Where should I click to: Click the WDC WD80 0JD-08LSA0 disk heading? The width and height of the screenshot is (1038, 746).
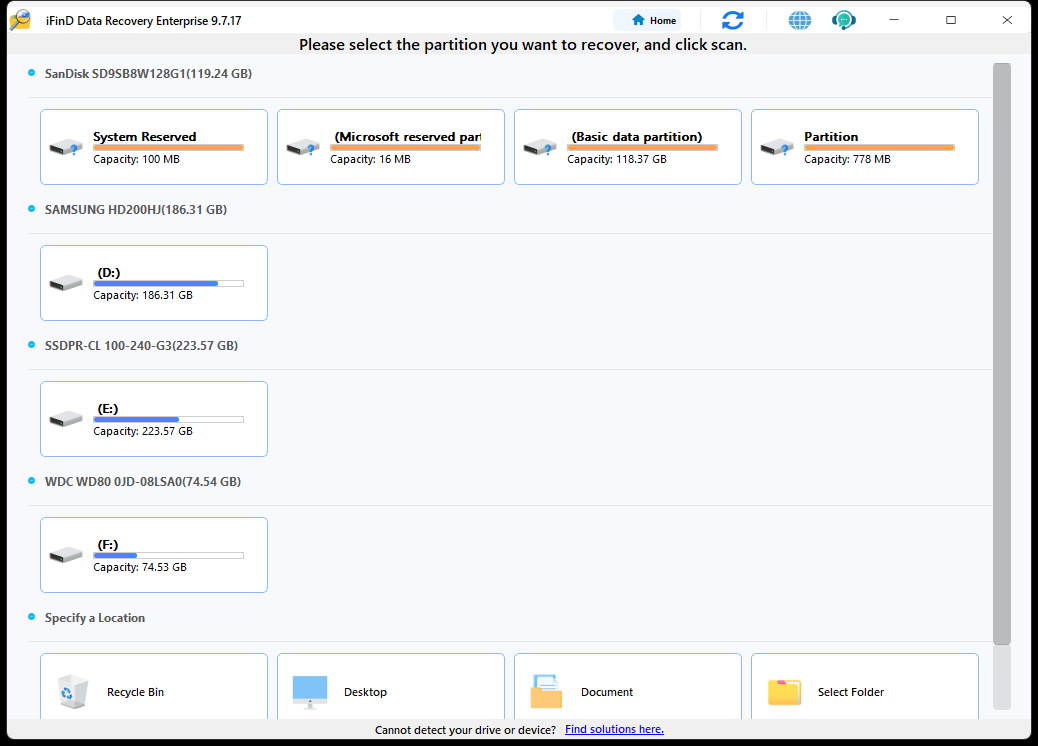143,481
